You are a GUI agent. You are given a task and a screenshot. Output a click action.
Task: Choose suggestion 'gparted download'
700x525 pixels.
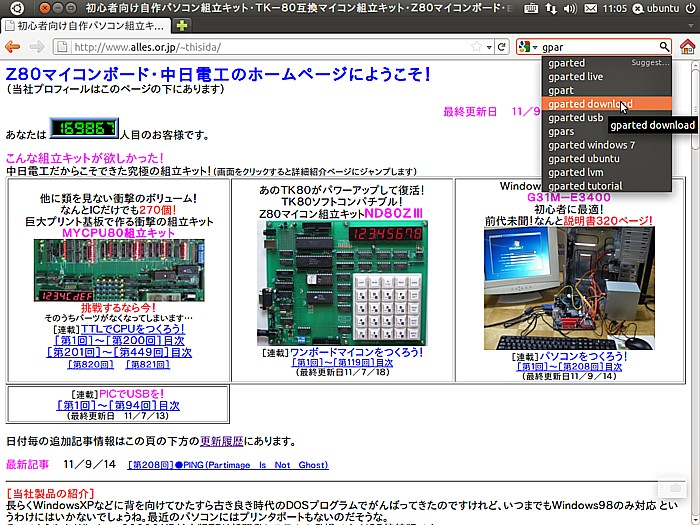pyautogui.click(x=606, y=104)
